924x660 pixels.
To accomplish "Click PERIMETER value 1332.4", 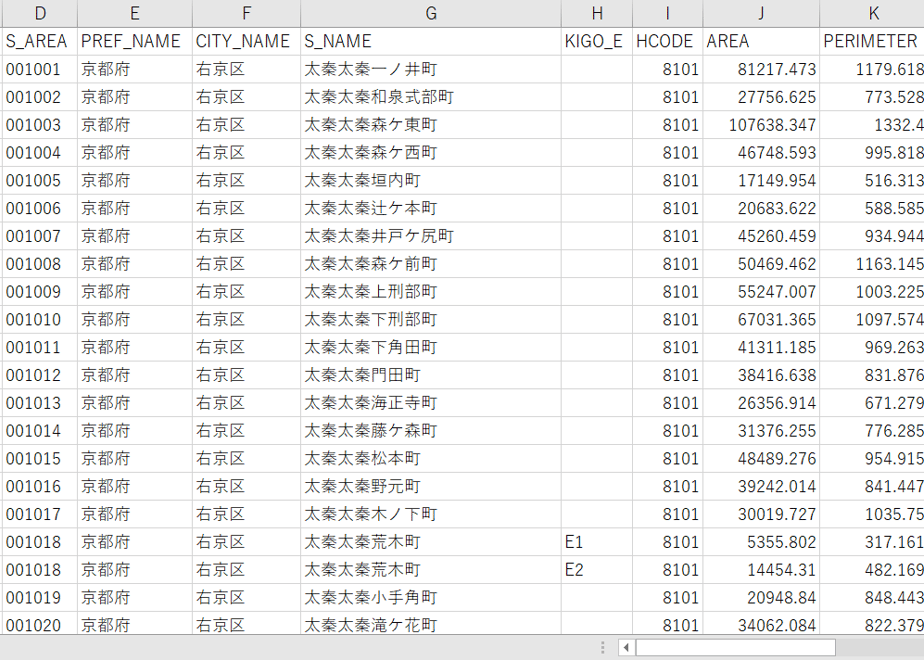I will coord(872,125).
